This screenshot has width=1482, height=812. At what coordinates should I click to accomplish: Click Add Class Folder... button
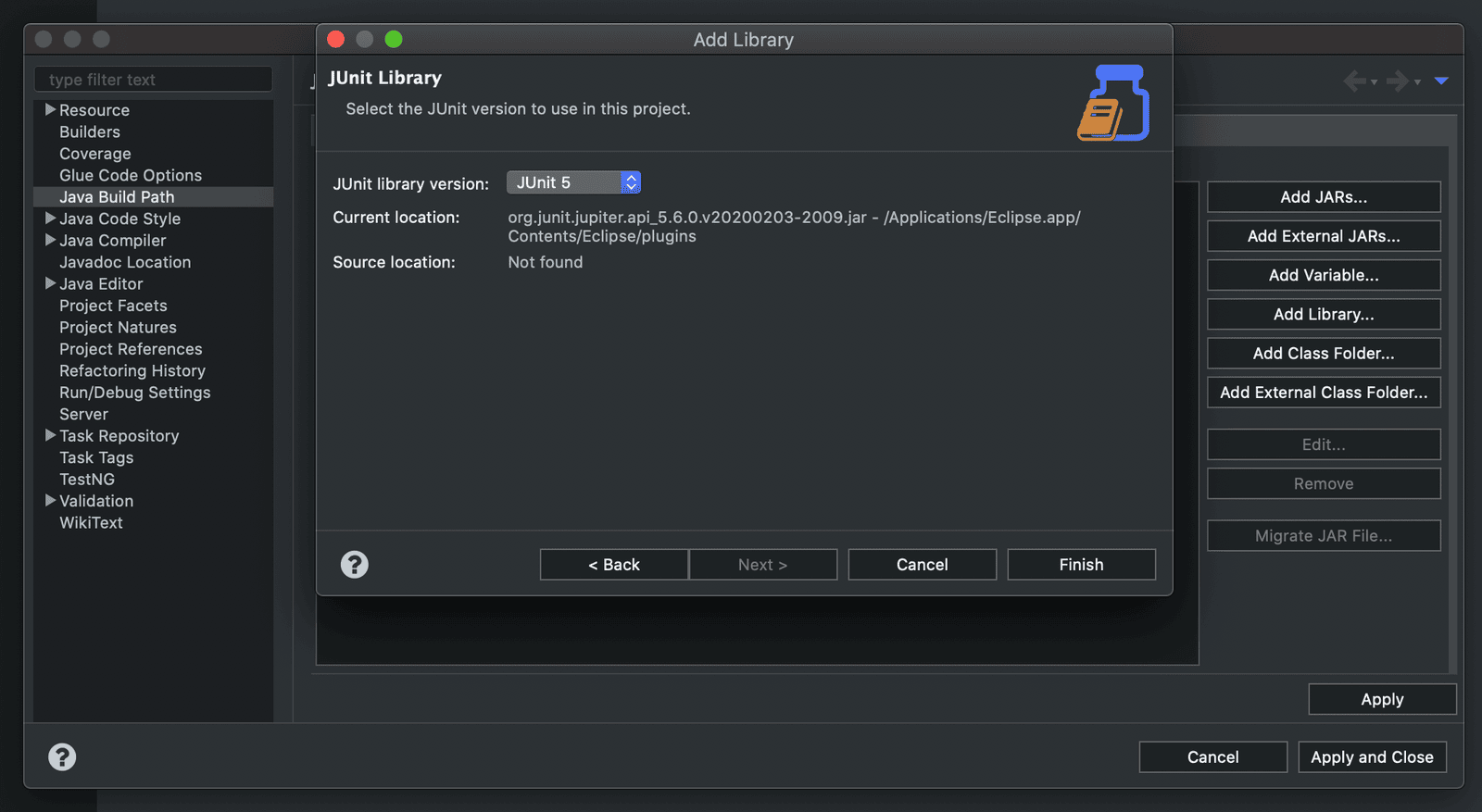1324,354
